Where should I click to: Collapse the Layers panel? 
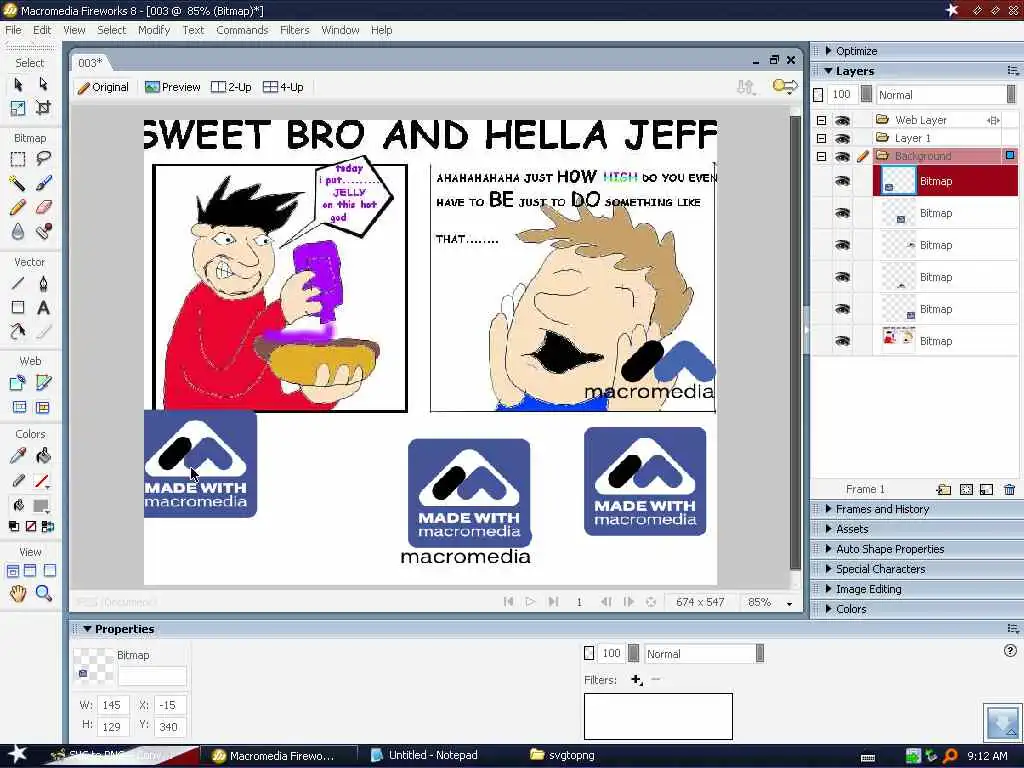click(x=828, y=71)
